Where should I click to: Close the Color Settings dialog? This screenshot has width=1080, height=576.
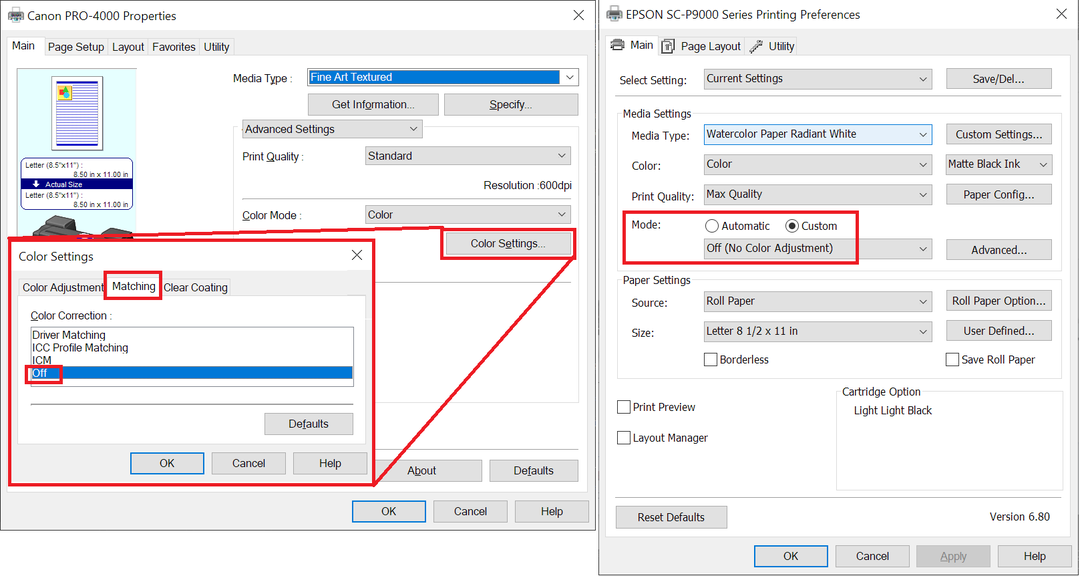[357, 256]
